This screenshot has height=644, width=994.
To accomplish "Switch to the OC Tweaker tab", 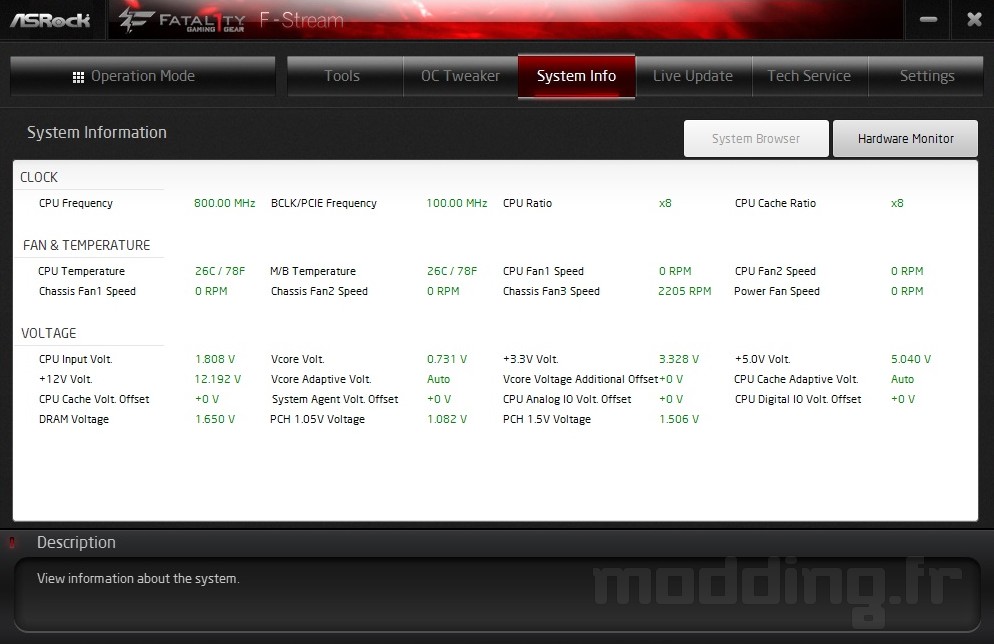I will click(461, 76).
